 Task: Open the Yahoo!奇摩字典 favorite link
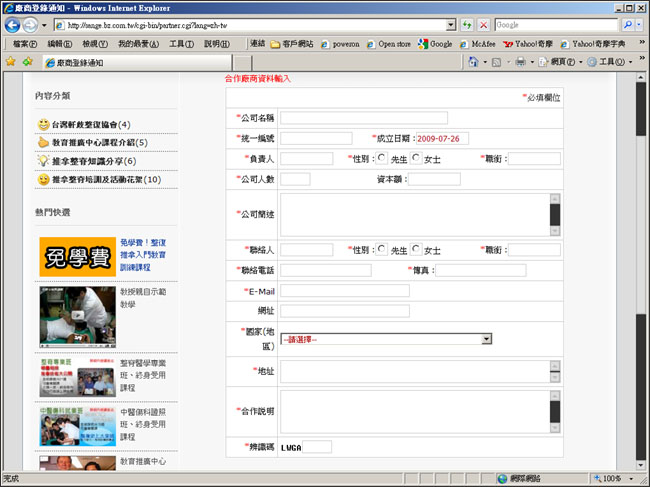[592, 44]
